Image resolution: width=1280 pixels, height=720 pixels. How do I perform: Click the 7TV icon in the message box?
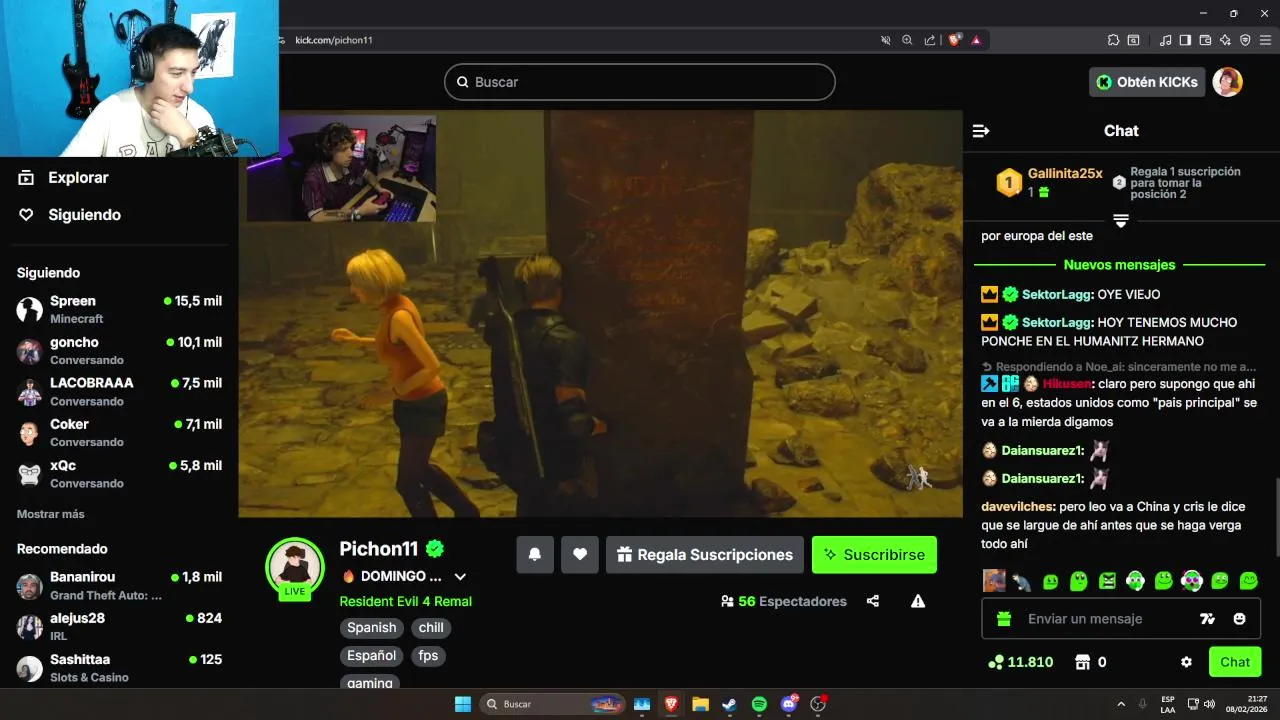tap(1207, 619)
